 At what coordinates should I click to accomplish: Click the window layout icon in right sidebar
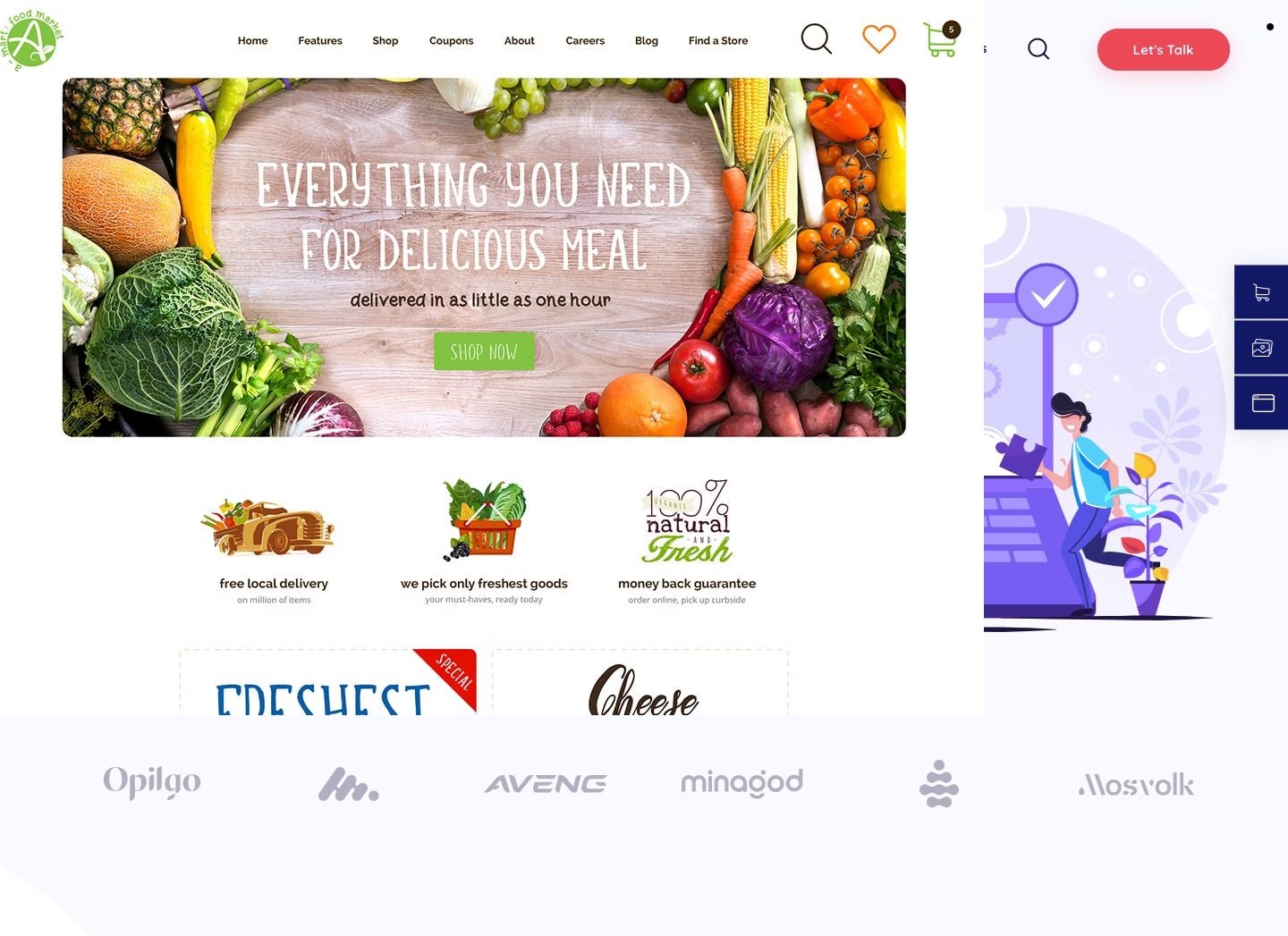1261,403
